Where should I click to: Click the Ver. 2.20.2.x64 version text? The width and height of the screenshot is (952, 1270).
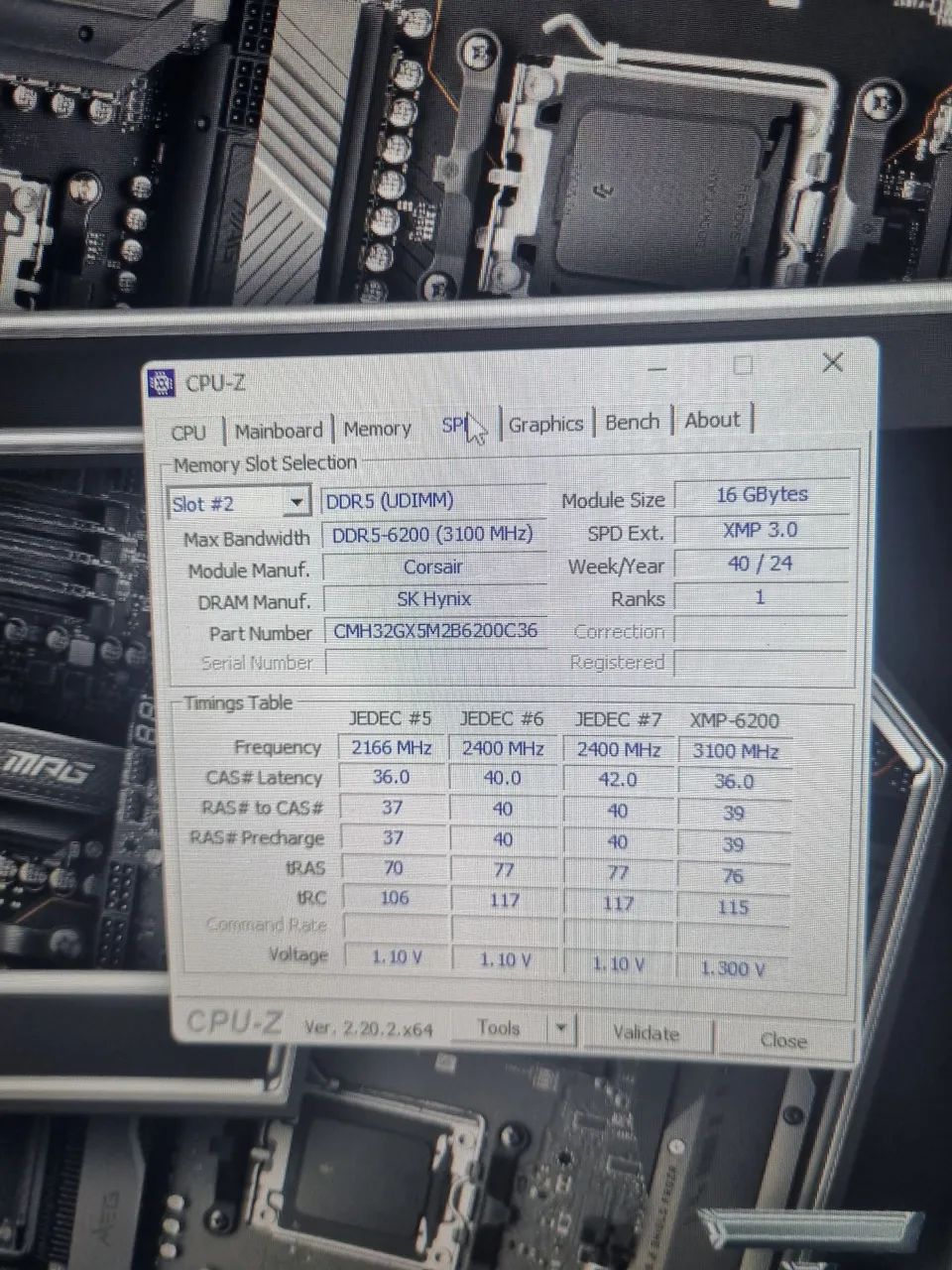tap(368, 1028)
